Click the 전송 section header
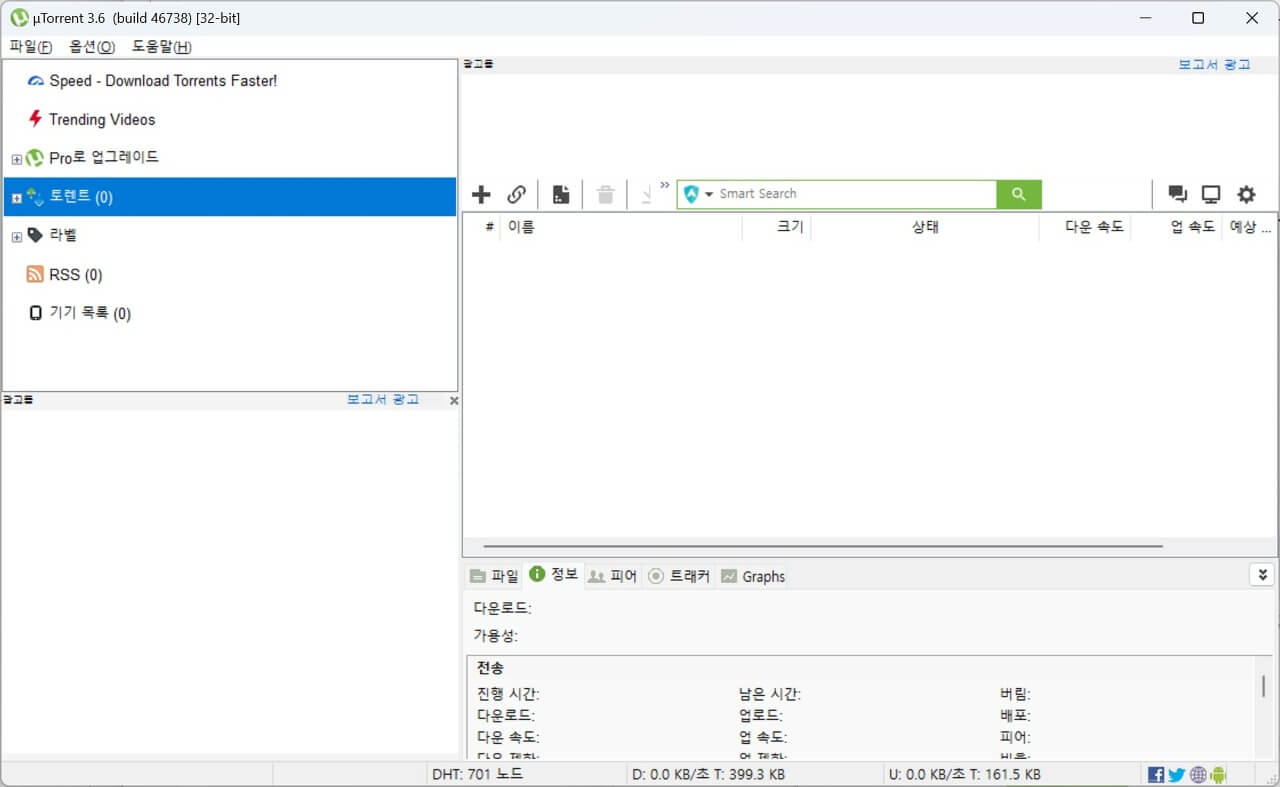This screenshot has height=787, width=1280. [490, 668]
